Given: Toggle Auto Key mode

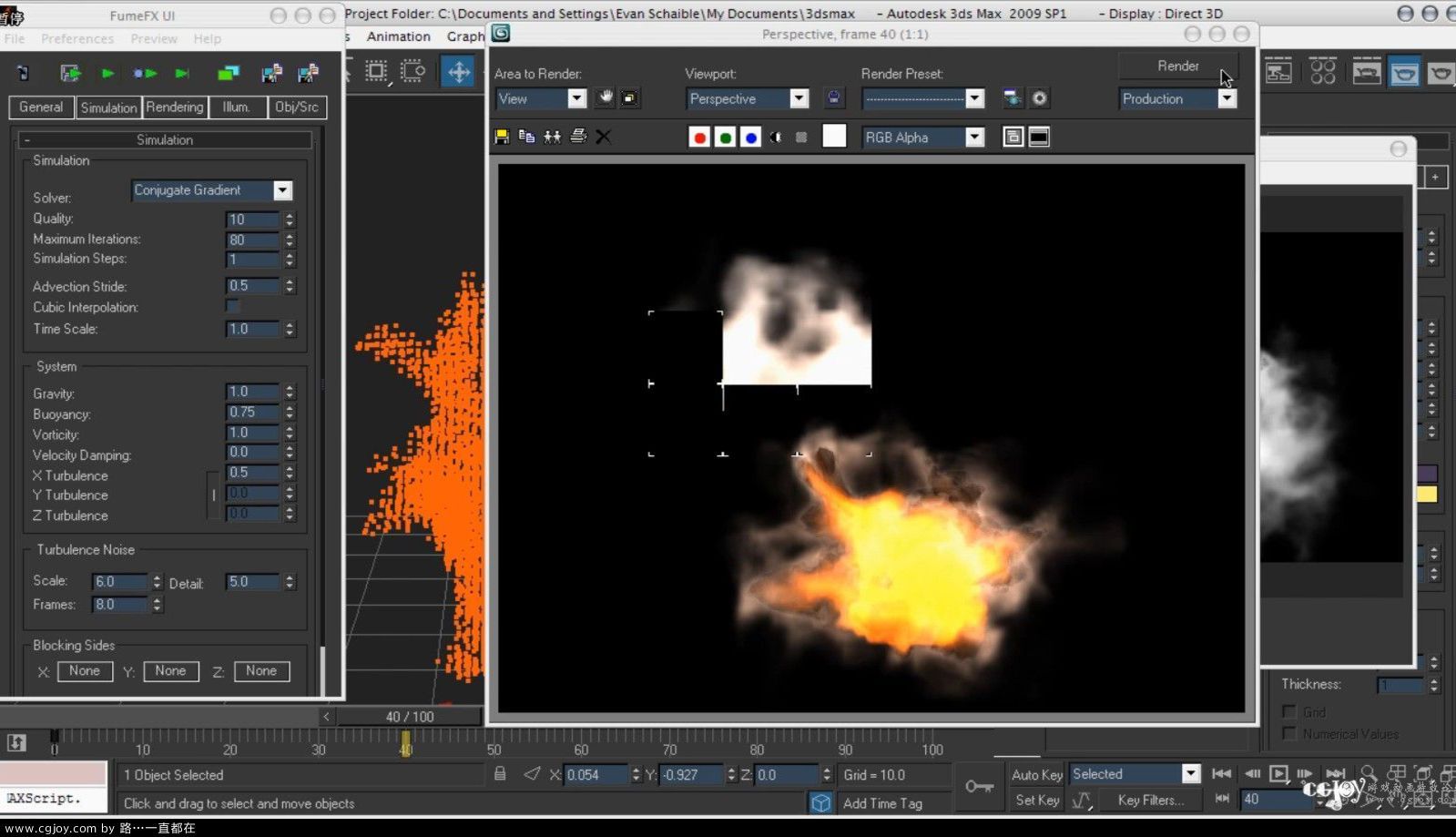Looking at the screenshot, I should tap(1037, 774).
